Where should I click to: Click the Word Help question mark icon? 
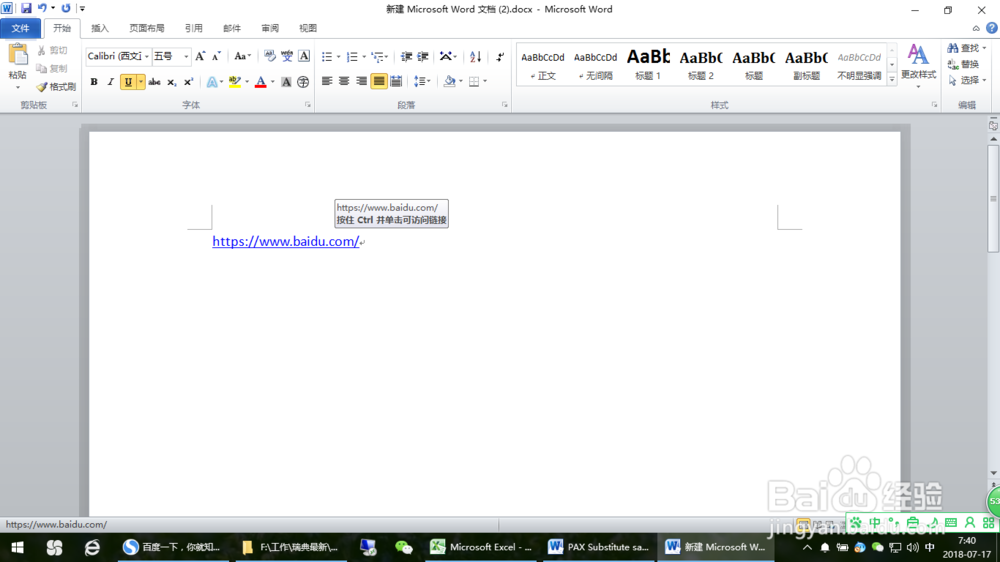tap(992, 28)
